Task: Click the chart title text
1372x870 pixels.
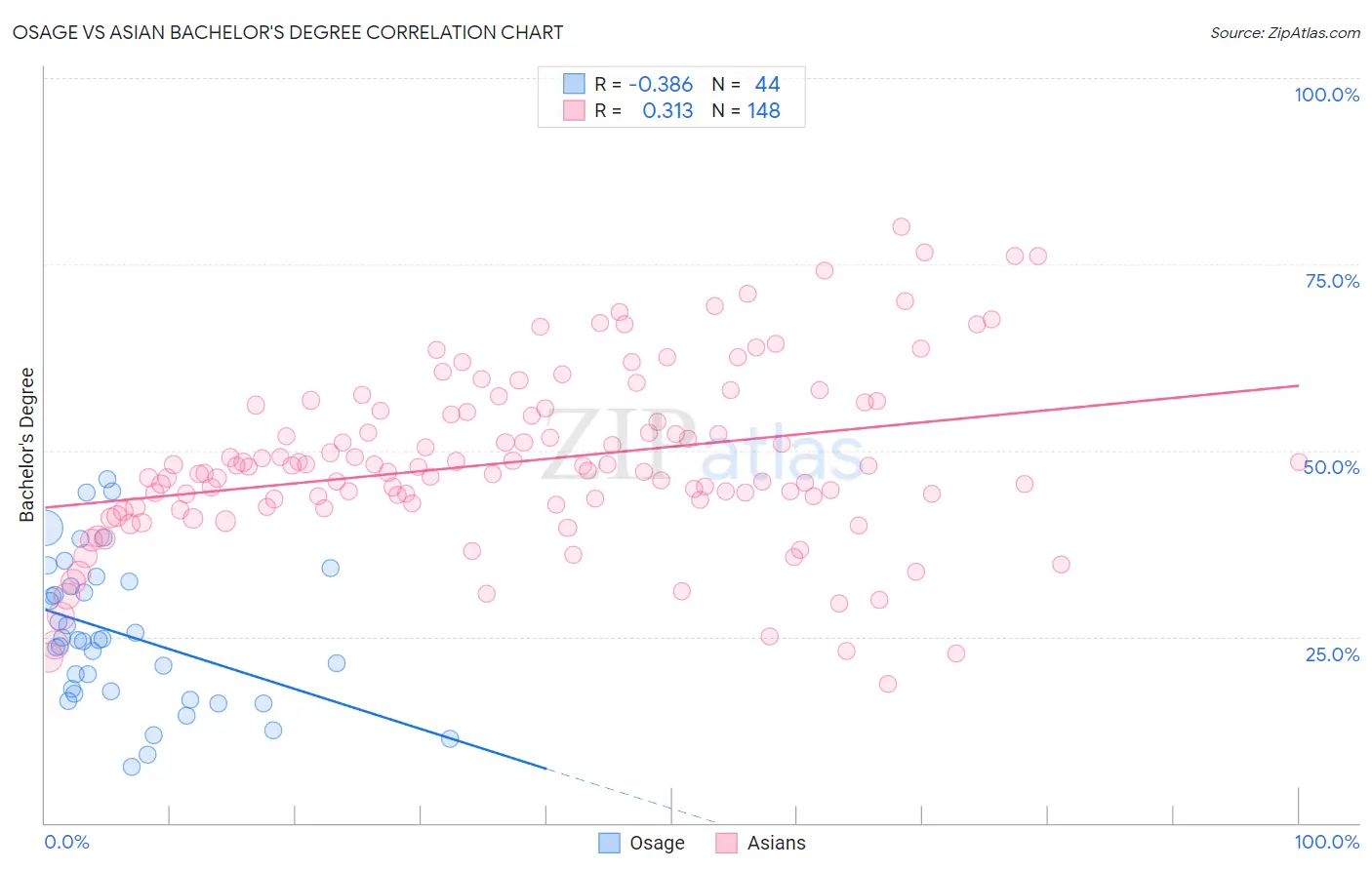Action: coord(288,32)
